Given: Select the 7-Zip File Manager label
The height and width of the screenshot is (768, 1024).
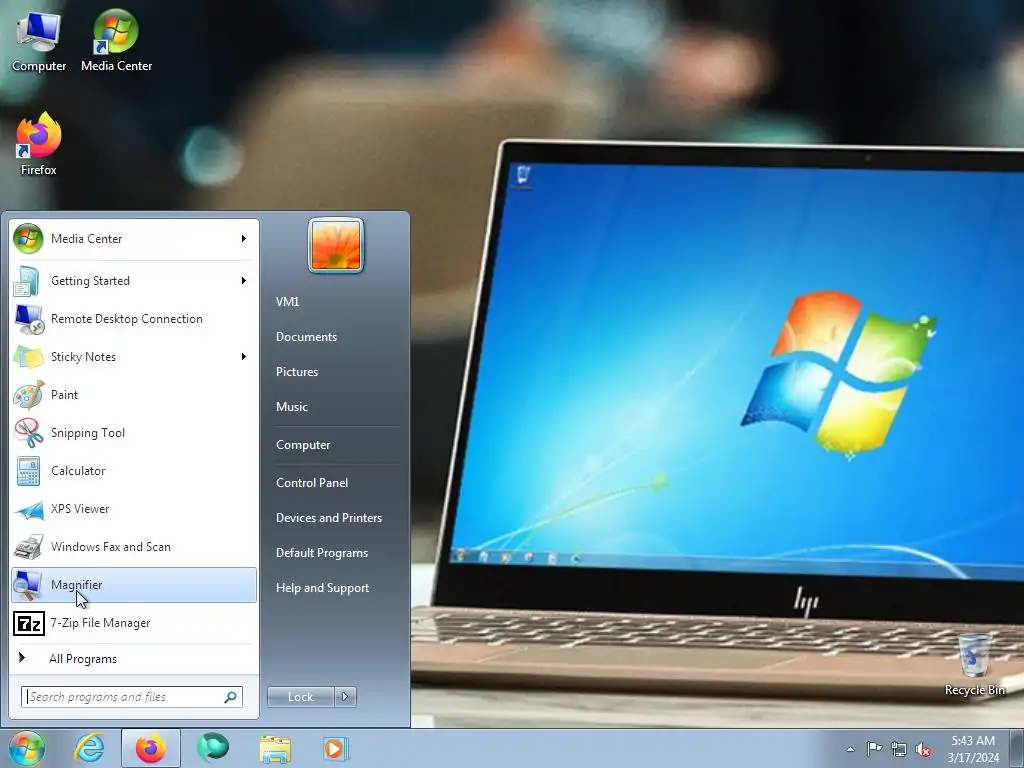Looking at the screenshot, I should (x=101, y=623).
